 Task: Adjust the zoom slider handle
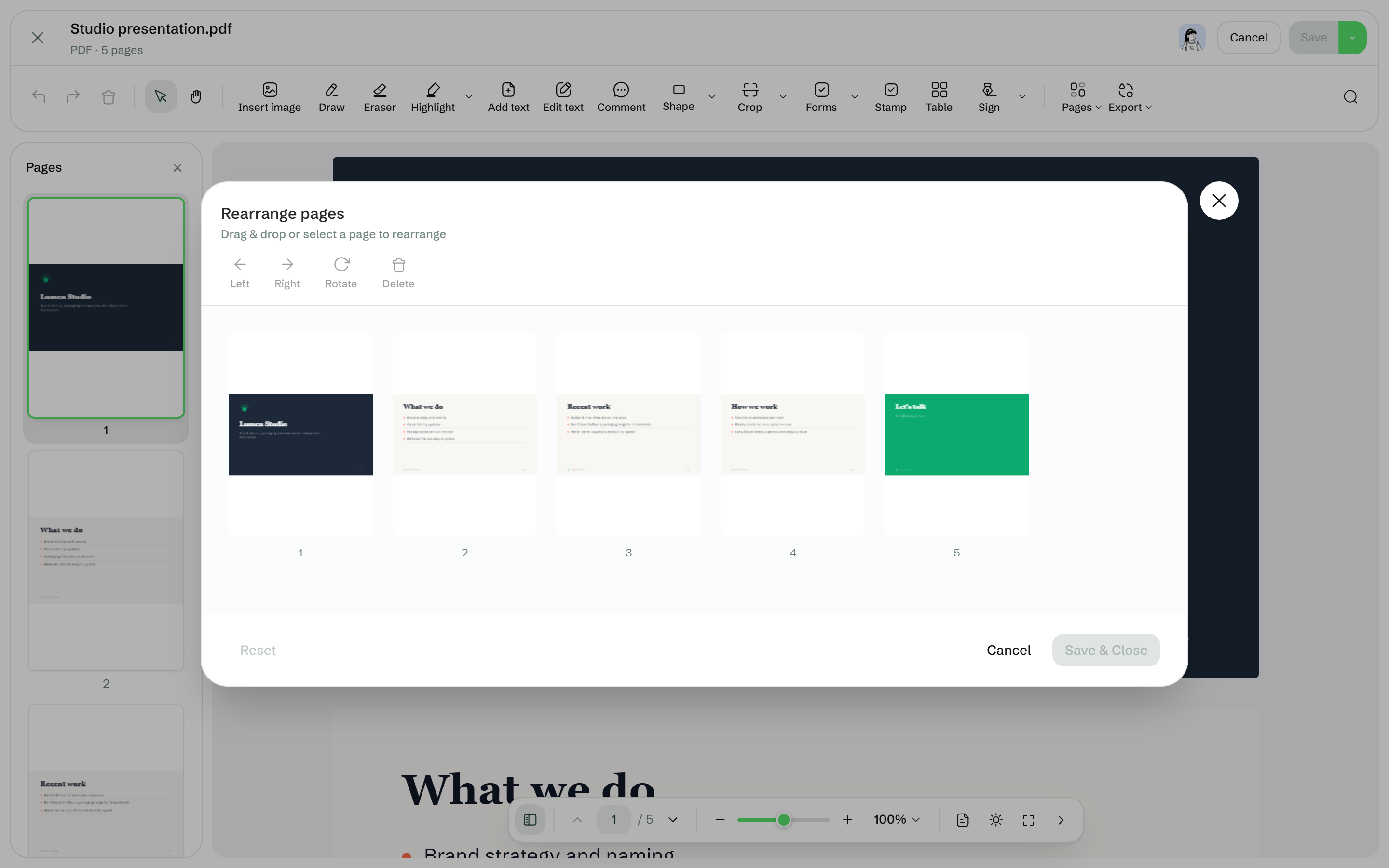click(783, 820)
